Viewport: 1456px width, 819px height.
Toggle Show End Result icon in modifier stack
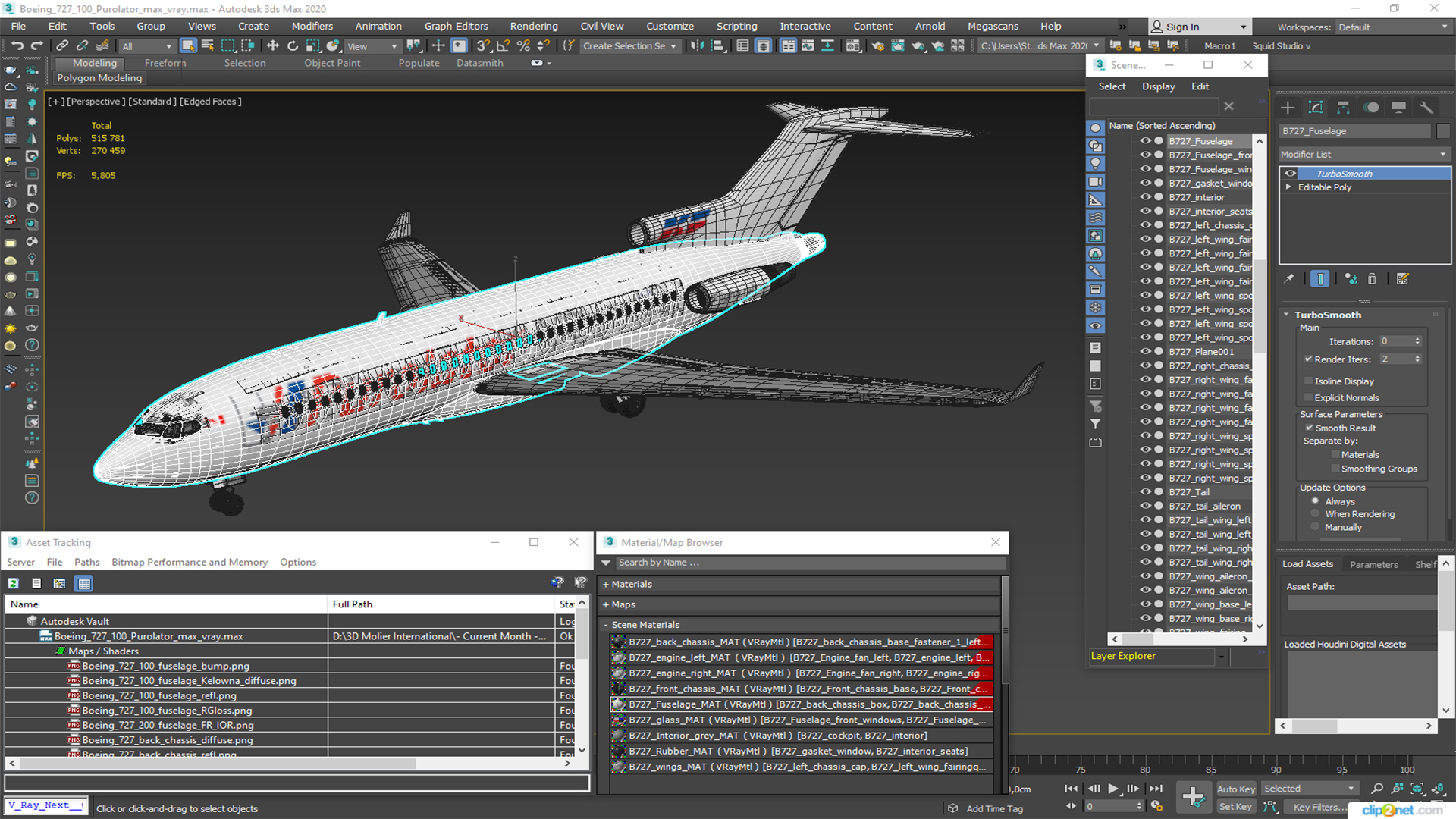tap(1320, 279)
